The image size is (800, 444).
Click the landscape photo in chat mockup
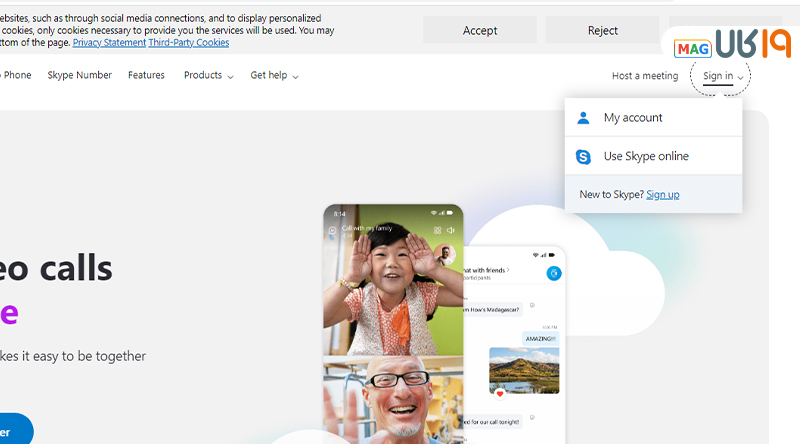coord(524,371)
